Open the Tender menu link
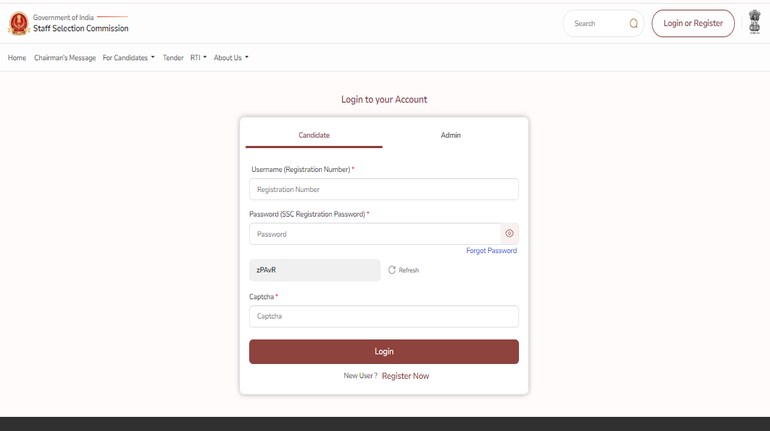The width and height of the screenshot is (770, 431). tap(173, 58)
